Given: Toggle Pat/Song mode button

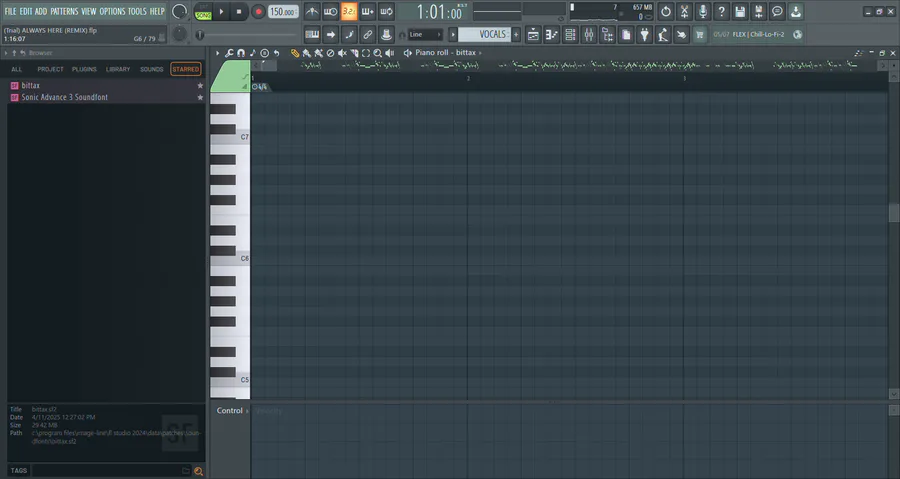Looking at the screenshot, I should (203, 11).
